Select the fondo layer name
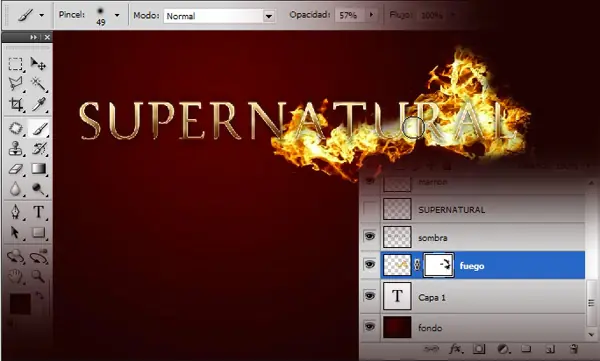 430,328
